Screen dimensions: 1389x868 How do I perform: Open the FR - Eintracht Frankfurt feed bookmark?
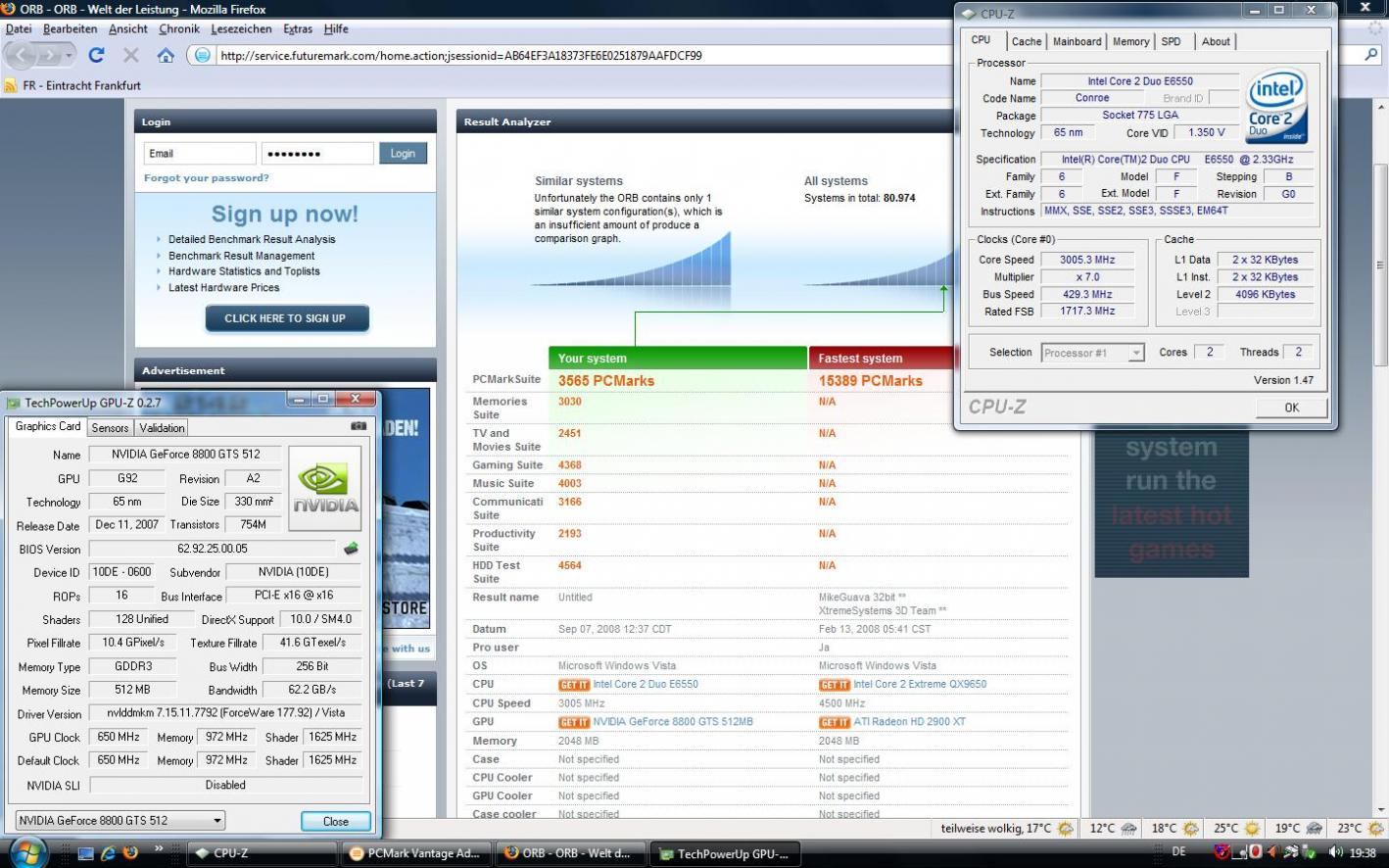coord(73,85)
